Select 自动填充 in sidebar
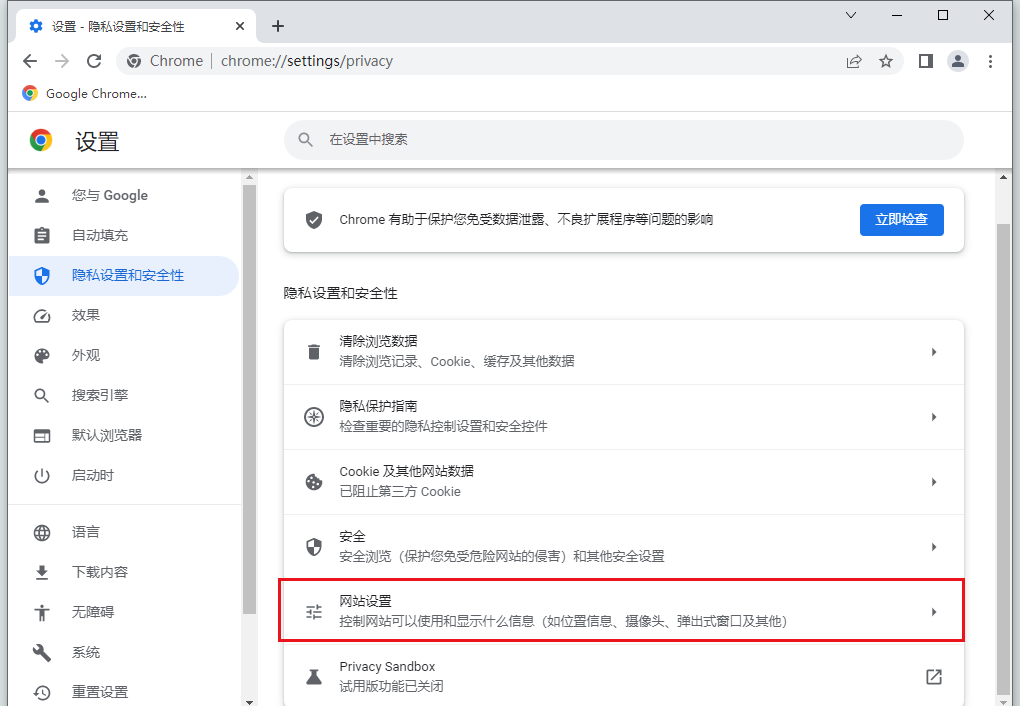The height and width of the screenshot is (706, 1020). 100,236
